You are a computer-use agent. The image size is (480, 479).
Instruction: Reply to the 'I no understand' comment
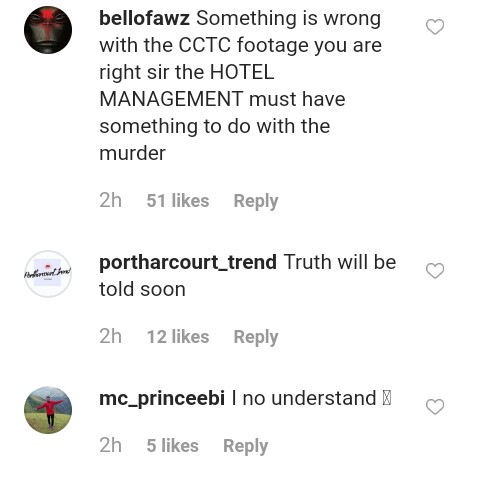coord(246,446)
